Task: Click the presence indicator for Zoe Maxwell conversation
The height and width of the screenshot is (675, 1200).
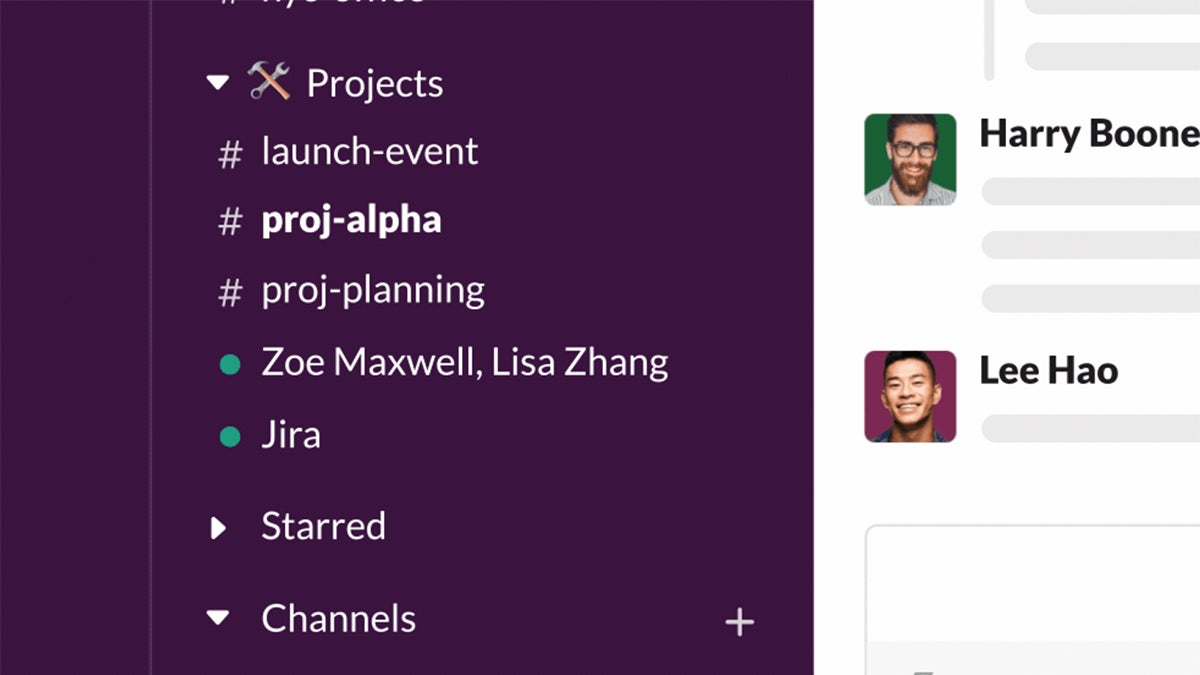Action: click(231, 362)
